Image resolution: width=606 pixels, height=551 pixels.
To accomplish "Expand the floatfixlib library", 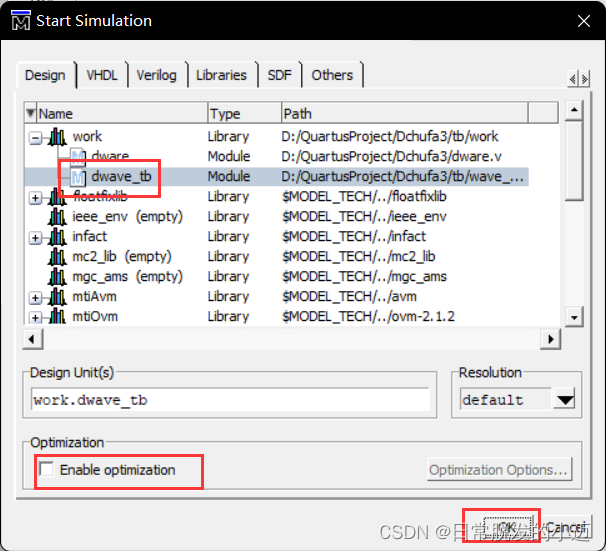I will click(x=35, y=198).
